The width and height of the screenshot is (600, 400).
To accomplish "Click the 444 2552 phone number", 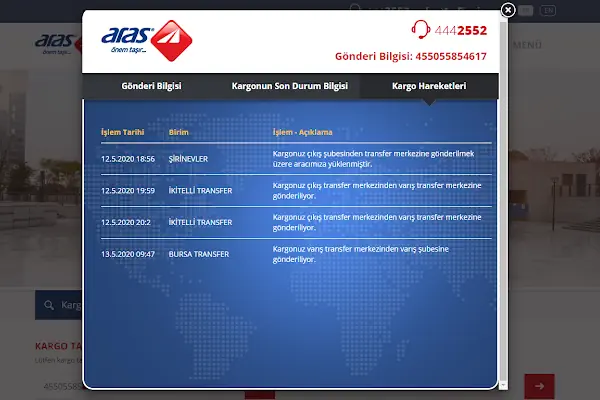I will 461,31.
